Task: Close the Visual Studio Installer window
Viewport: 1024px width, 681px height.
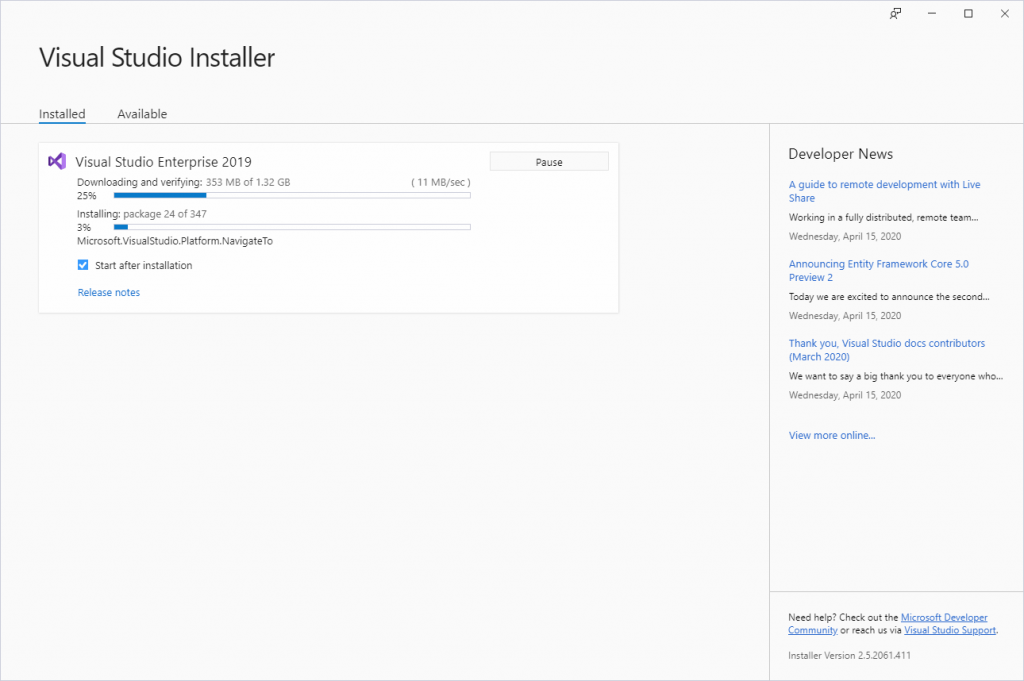Action: coord(1005,14)
